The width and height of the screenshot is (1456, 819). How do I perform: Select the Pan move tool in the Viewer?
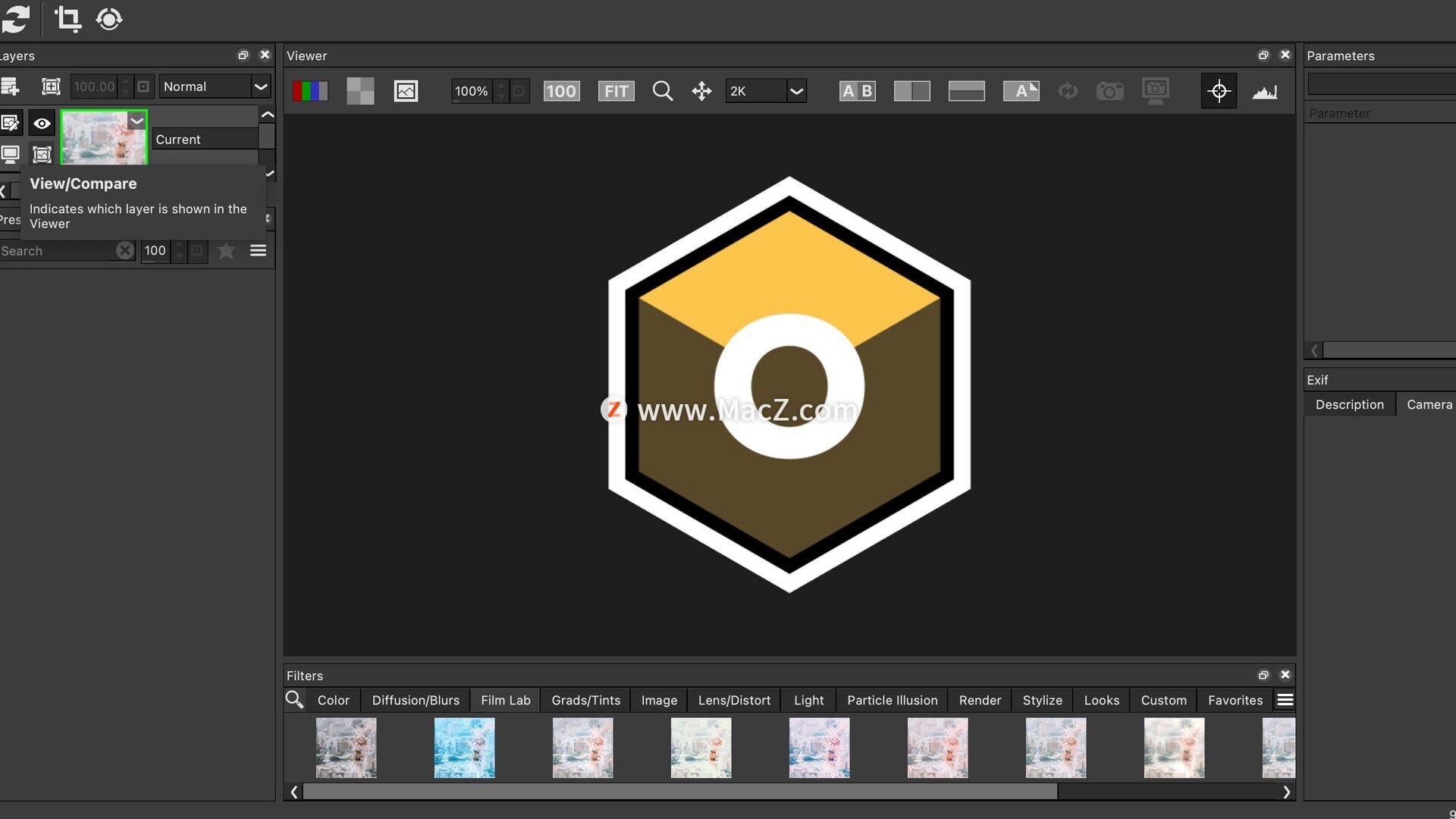coord(701,91)
